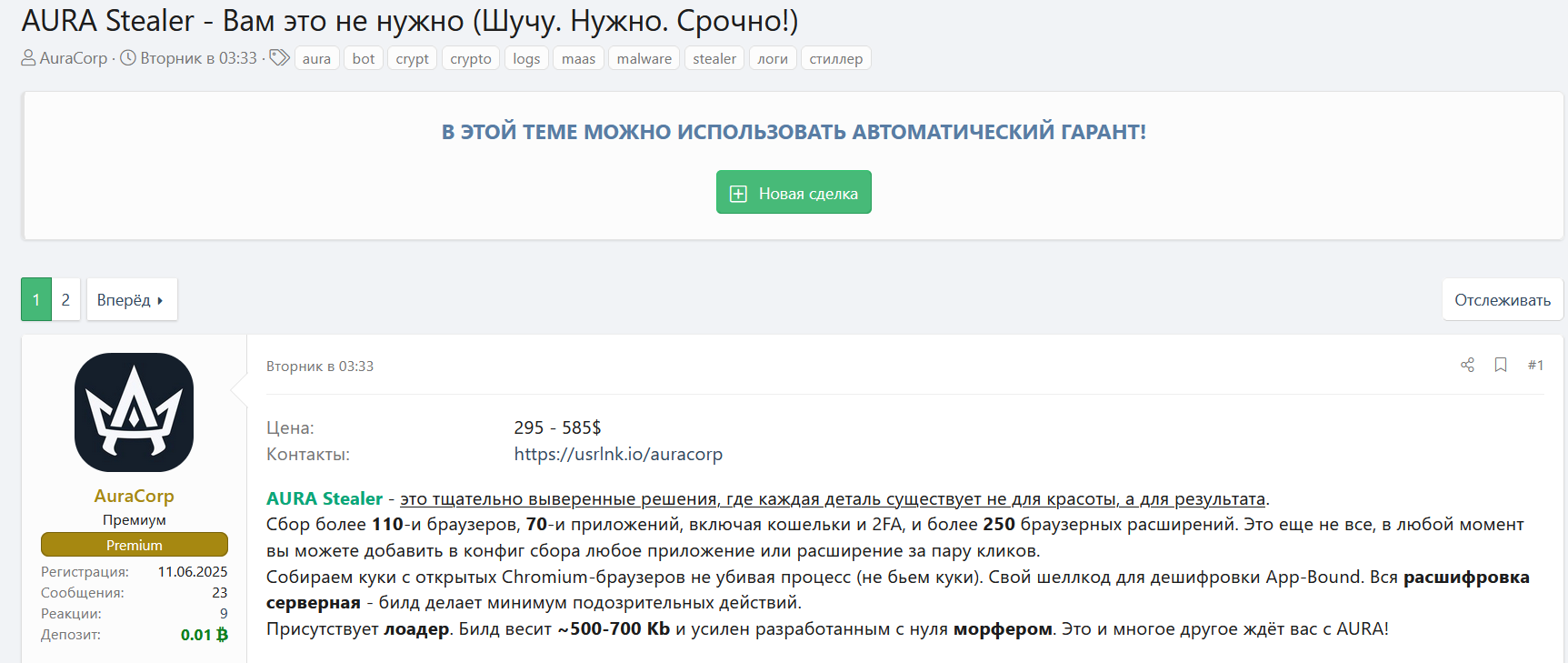Open post permalink #1
The height and width of the screenshot is (663, 1568).
[x=1535, y=365]
